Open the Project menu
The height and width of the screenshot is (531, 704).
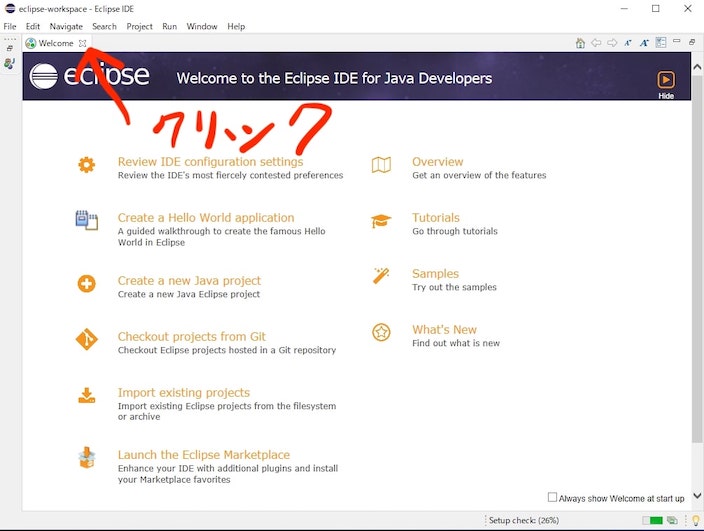point(139,26)
